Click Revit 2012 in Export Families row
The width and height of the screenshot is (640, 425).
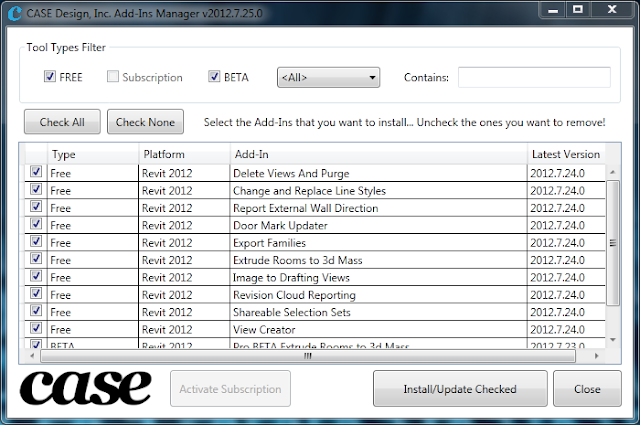[x=167, y=243]
